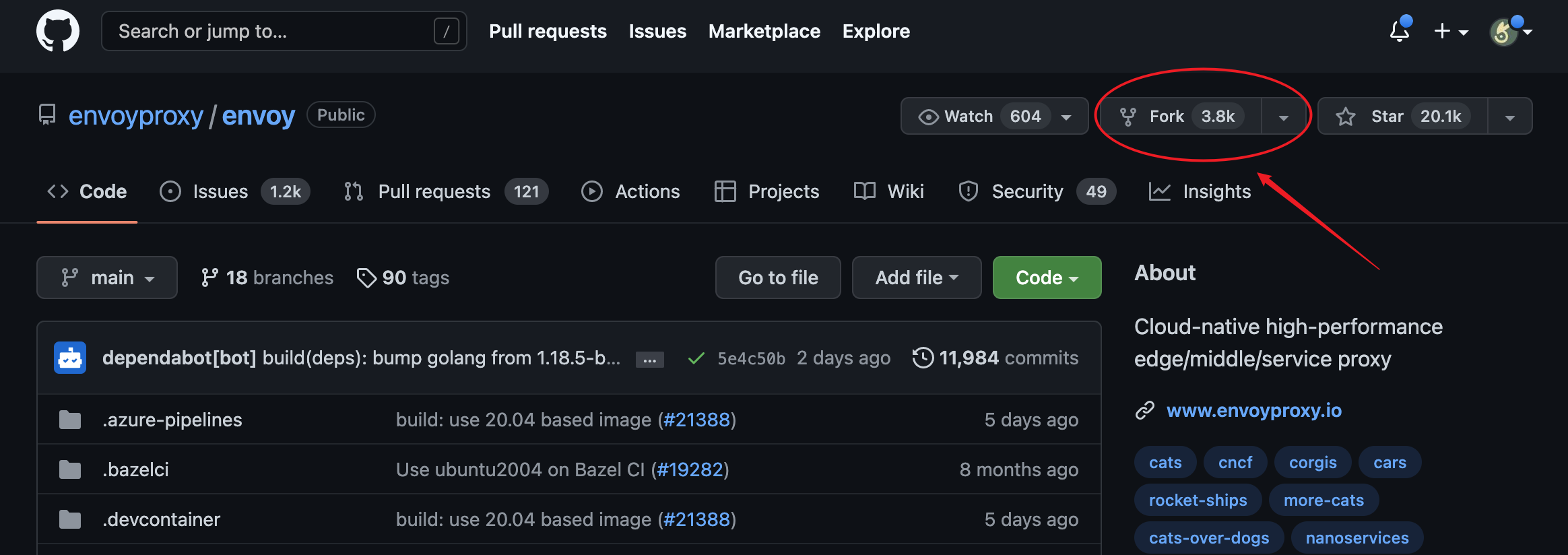Click the green commit status checkmark

tap(696, 358)
